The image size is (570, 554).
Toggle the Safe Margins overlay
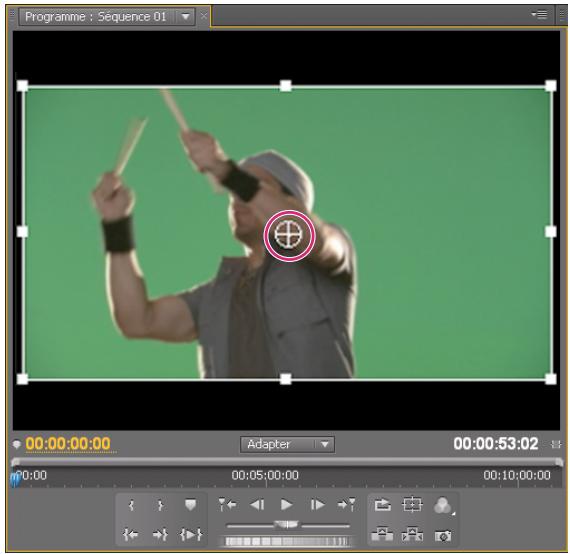click(x=412, y=505)
